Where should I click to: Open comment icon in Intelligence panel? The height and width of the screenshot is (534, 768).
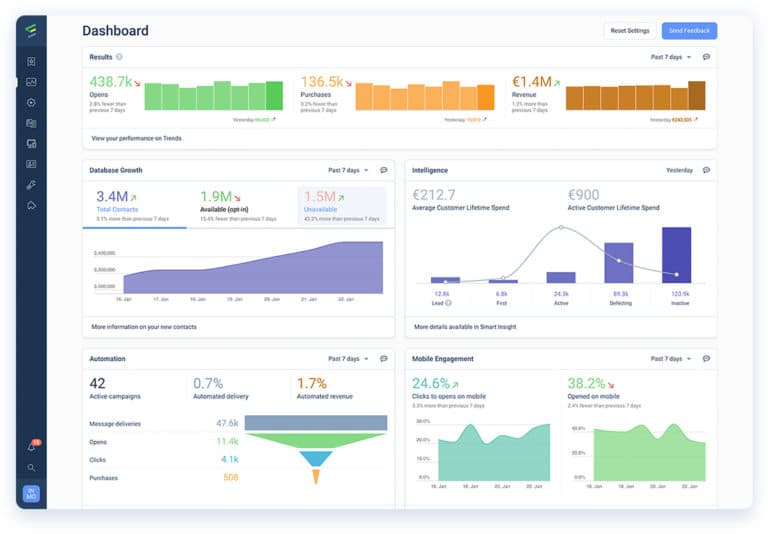coord(706,170)
